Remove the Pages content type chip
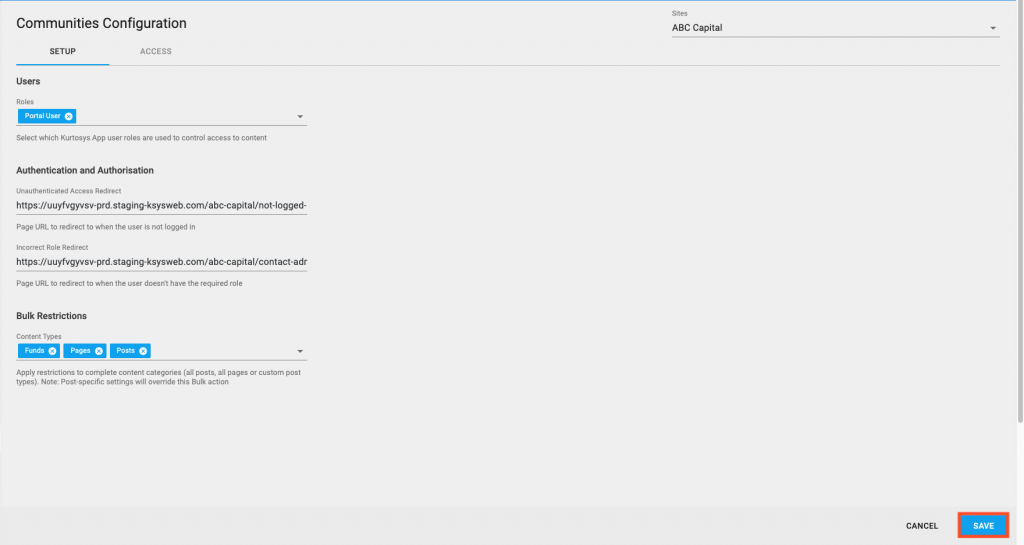Image resolution: width=1024 pixels, height=545 pixels. [x=99, y=351]
